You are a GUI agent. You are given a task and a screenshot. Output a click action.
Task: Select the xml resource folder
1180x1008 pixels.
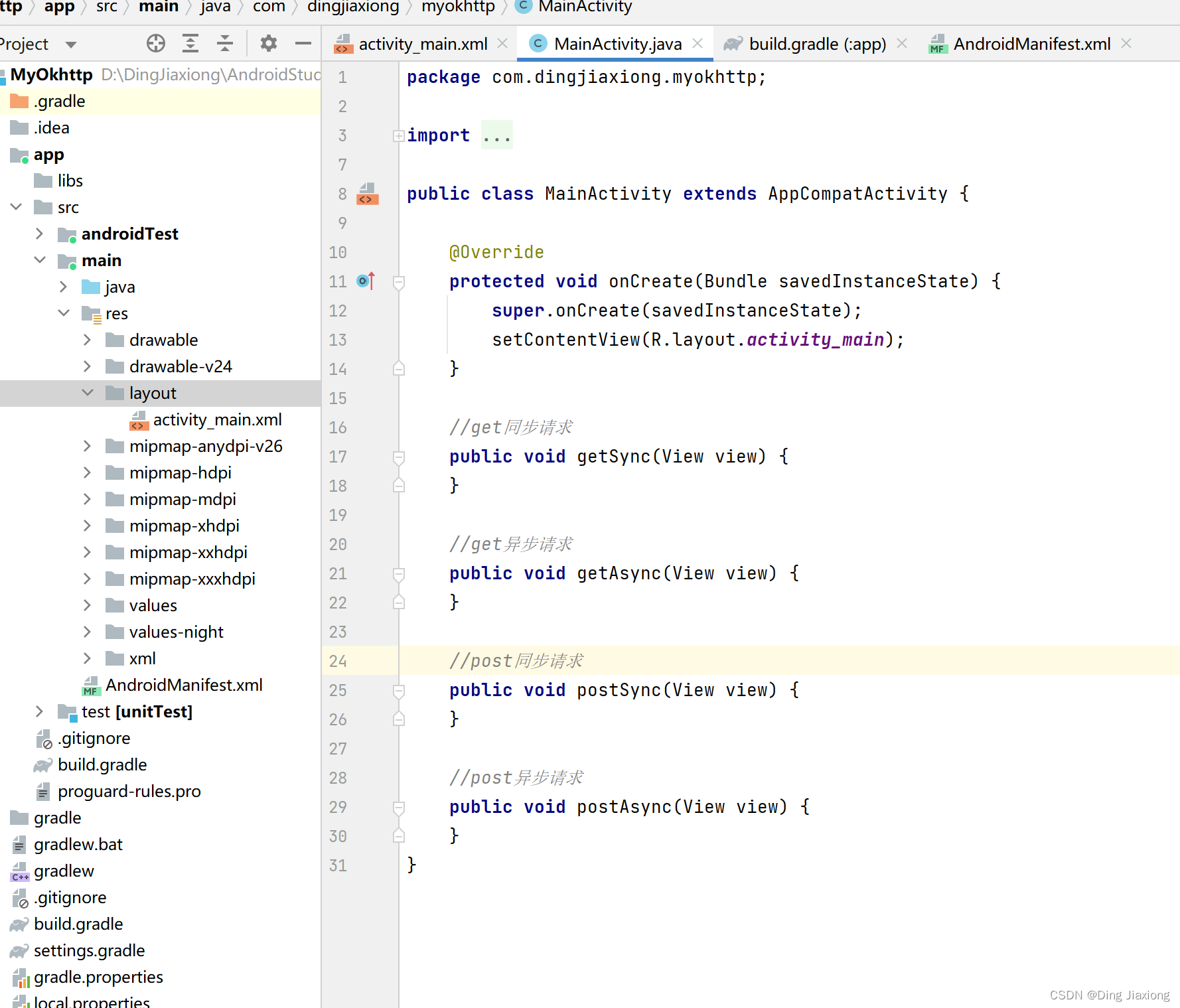160,658
